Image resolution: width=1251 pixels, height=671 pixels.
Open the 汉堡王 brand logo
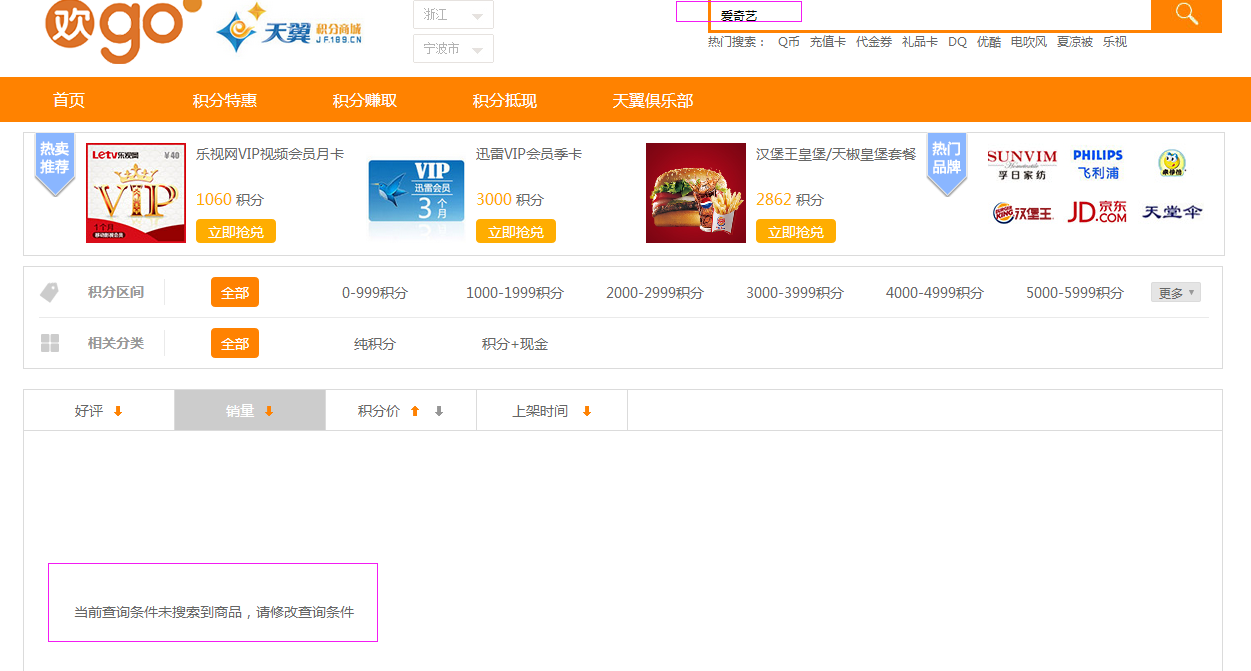(1022, 212)
